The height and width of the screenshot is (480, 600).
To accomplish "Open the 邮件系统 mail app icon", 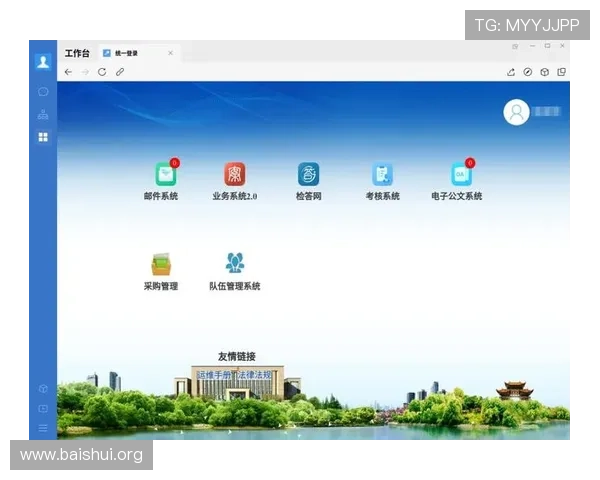I will coord(166,174).
